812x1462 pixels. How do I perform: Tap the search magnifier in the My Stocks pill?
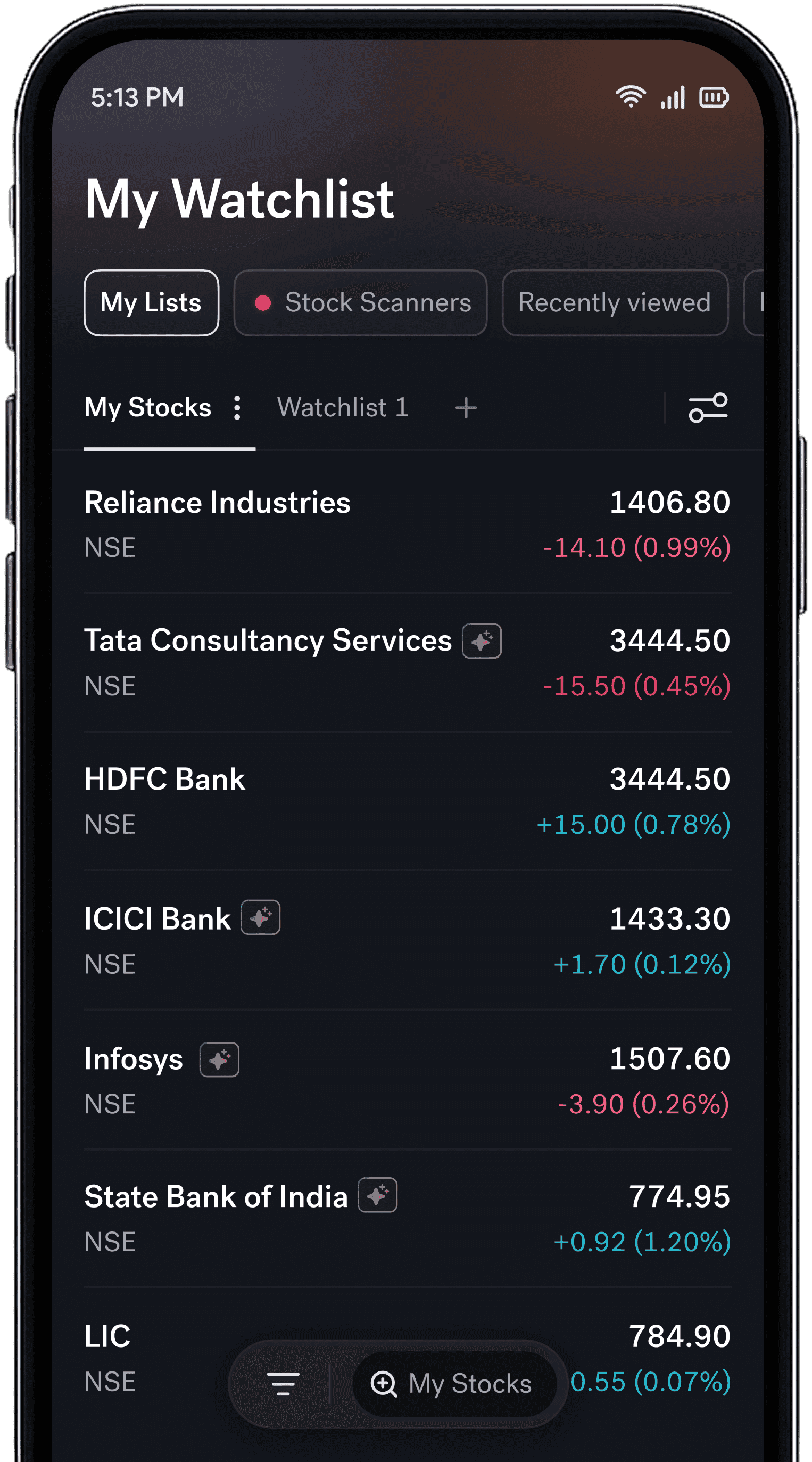pos(384,1384)
